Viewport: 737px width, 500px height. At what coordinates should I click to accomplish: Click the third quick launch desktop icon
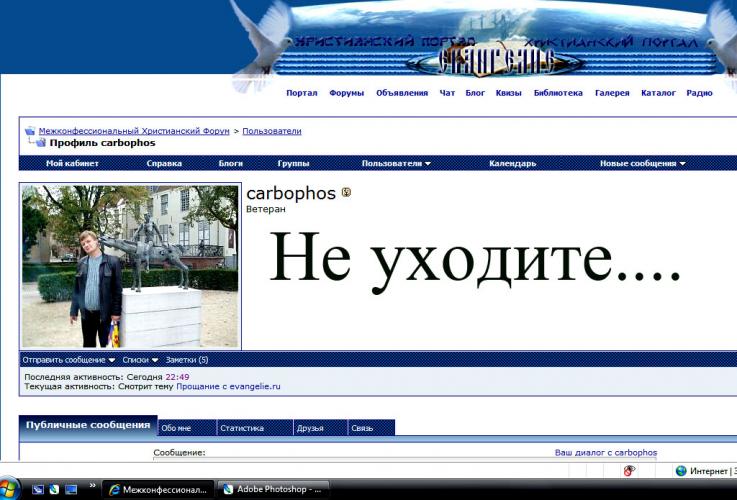pos(71,489)
